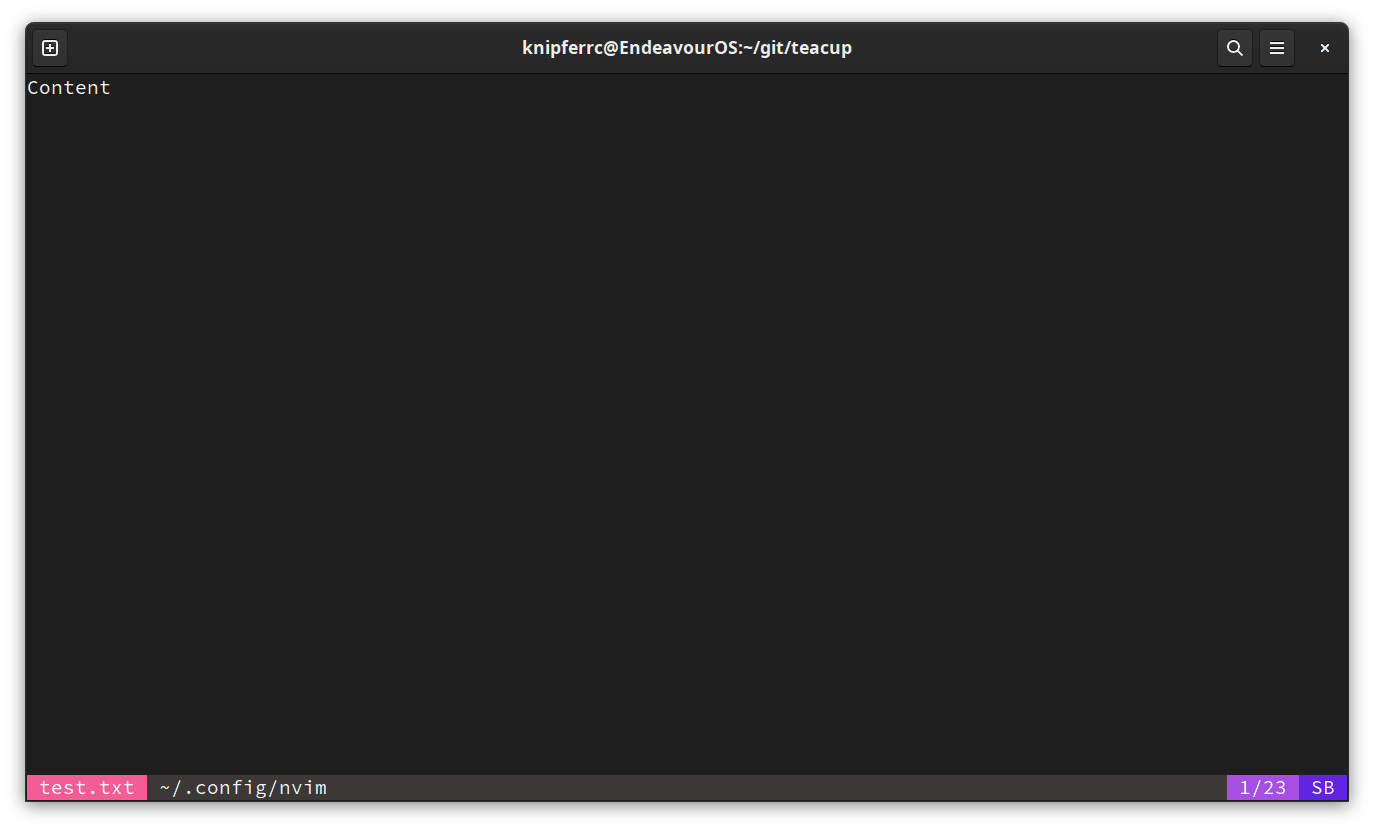The height and width of the screenshot is (830, 1374).
Task: Click the SB indicator in status line
Action: point(1323,788)
